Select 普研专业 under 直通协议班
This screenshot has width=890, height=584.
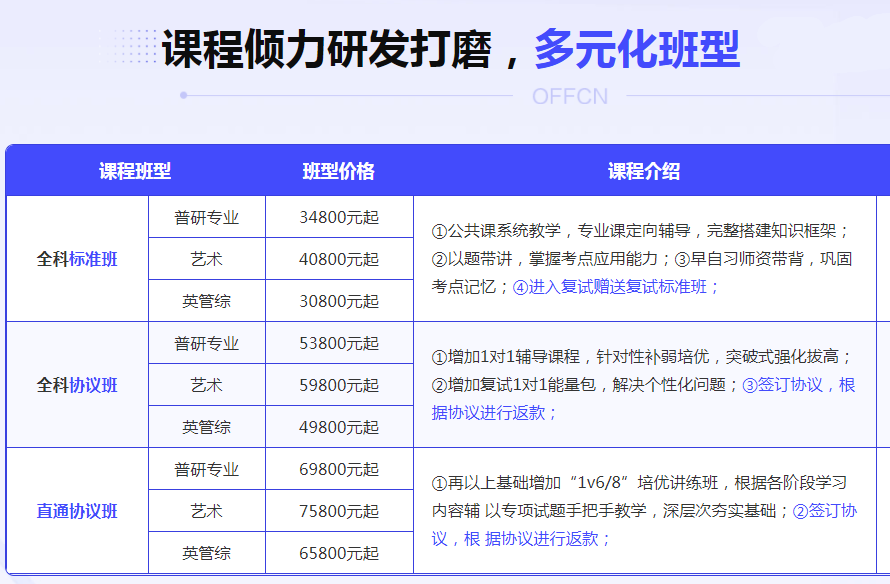click(x=206, y=468)
